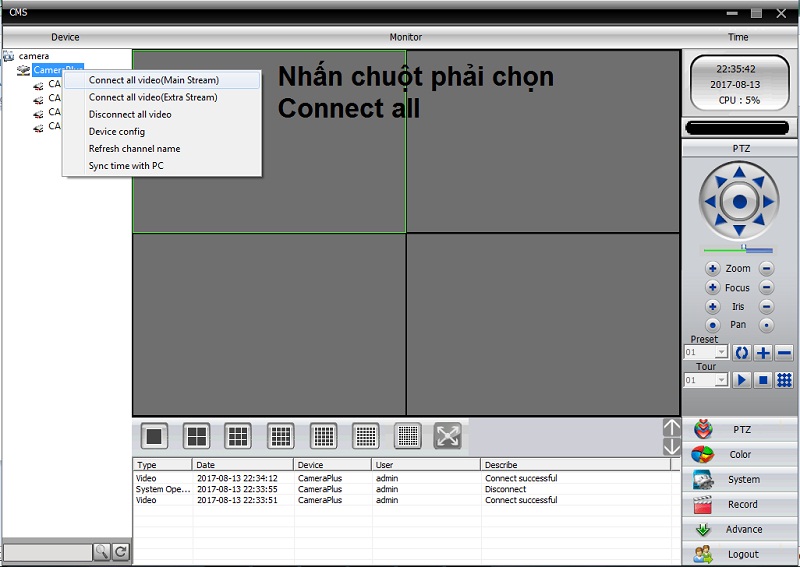Click PTZ down-right diagonal arrow
The image size is (800, 567).
(x=759, y=220)
